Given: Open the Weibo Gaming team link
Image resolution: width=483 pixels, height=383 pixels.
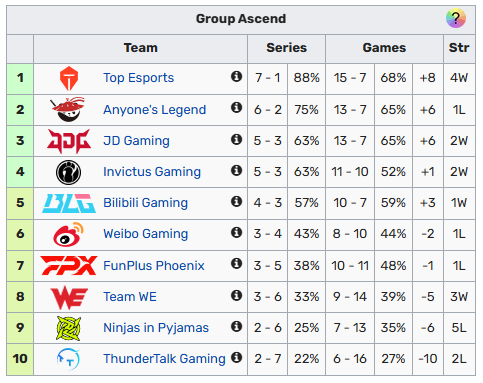Looking at the screenshot, I should 146,234.
